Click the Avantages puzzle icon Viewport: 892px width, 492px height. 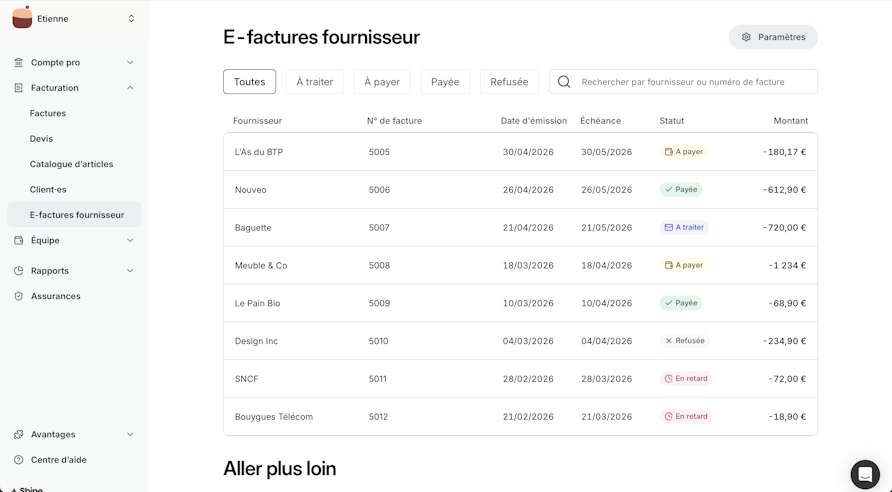pyautogui.click(x=19, y=435)
